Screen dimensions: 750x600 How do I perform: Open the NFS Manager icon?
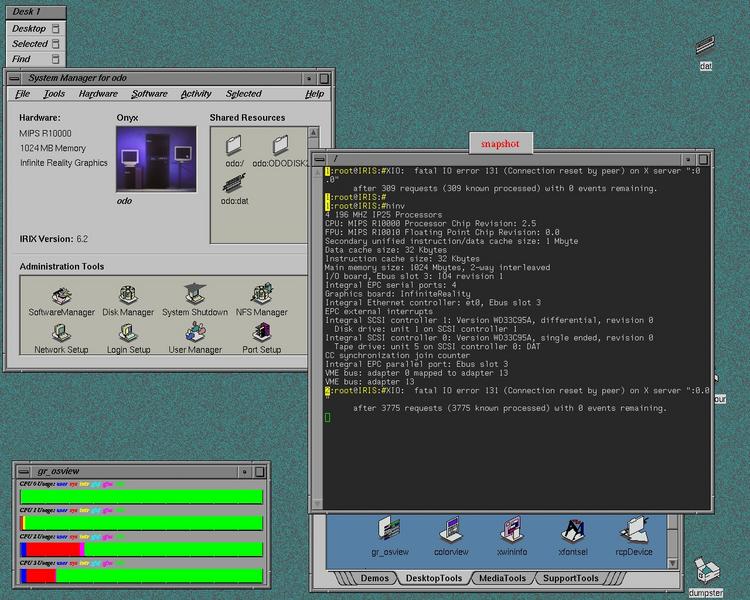pos(261,301)
